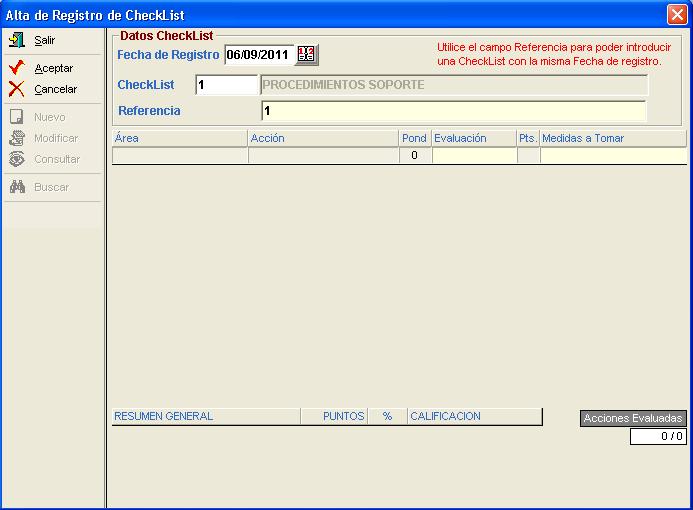Open the calendar date picker icon
Viewport: 693px width, 510px height.
(307, 55)
